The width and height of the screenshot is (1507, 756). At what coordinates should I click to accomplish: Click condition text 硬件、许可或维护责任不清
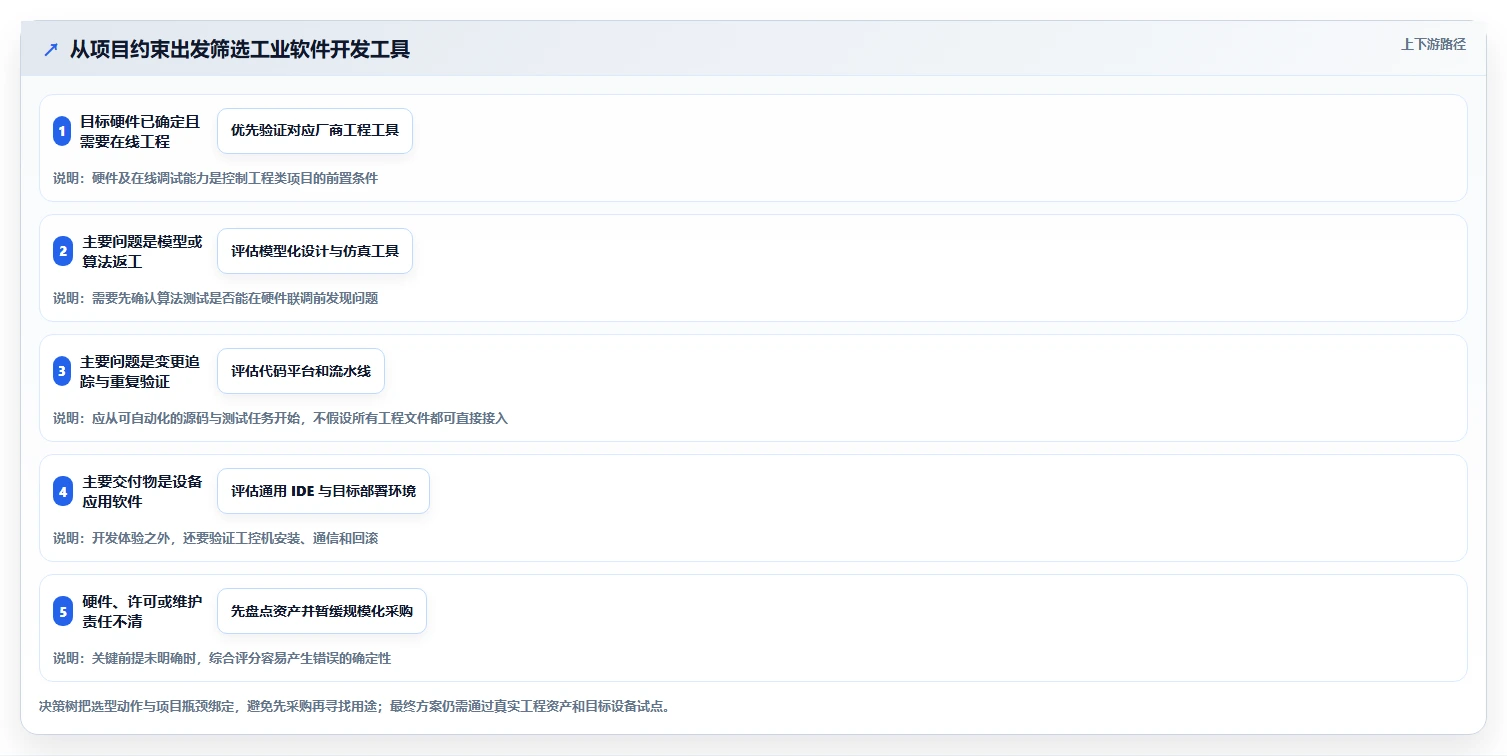[x=142, y=611]
